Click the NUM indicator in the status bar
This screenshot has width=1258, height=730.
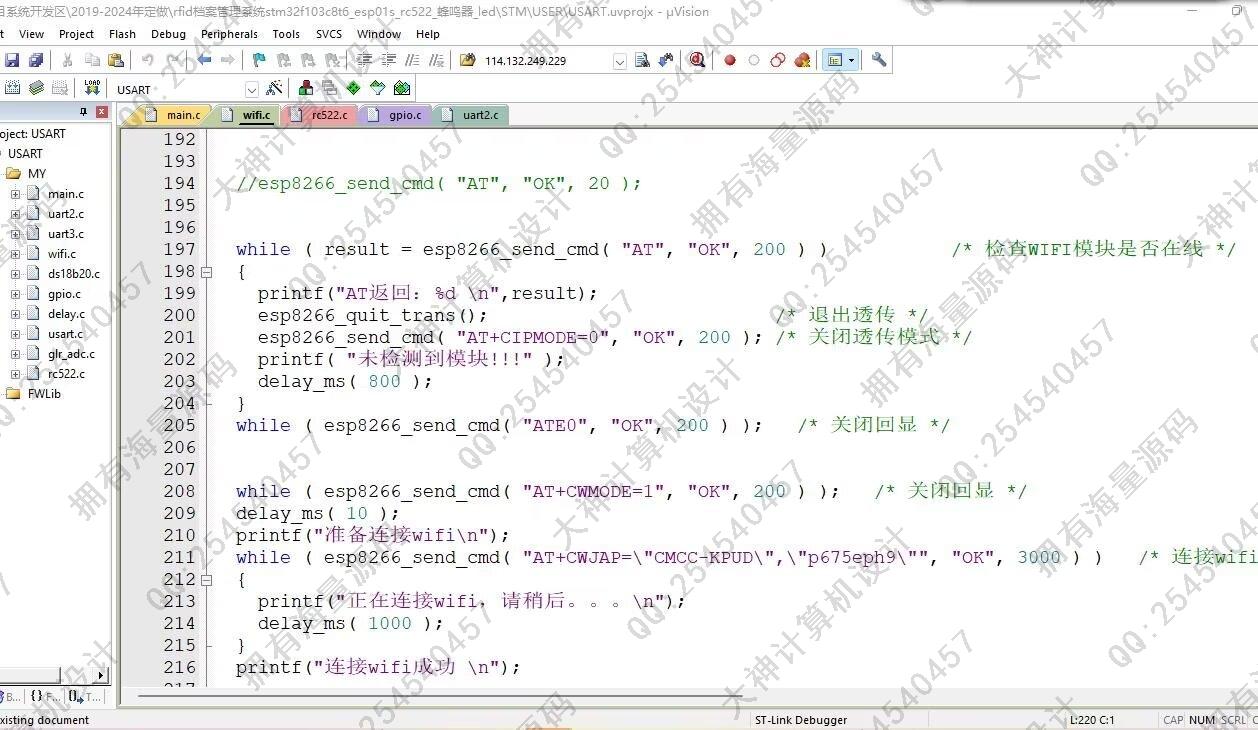point(1202,720)
